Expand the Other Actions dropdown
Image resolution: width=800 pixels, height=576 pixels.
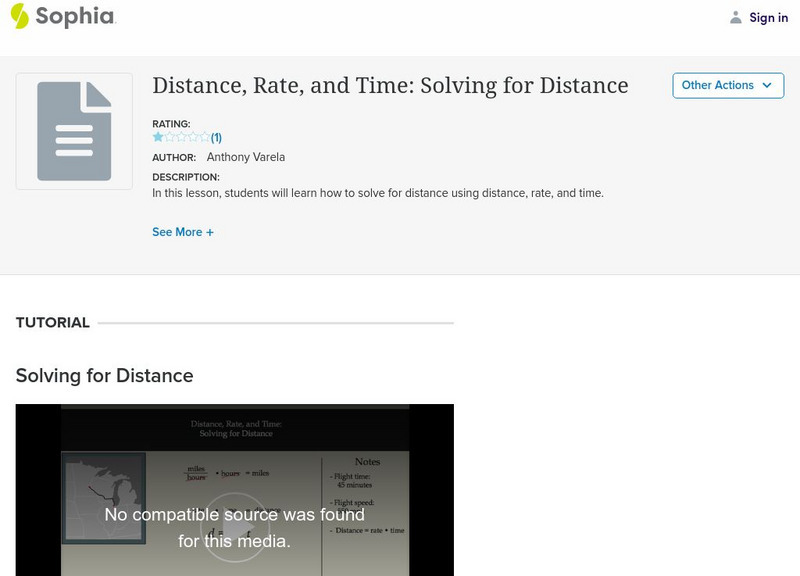tap(728, 85)
